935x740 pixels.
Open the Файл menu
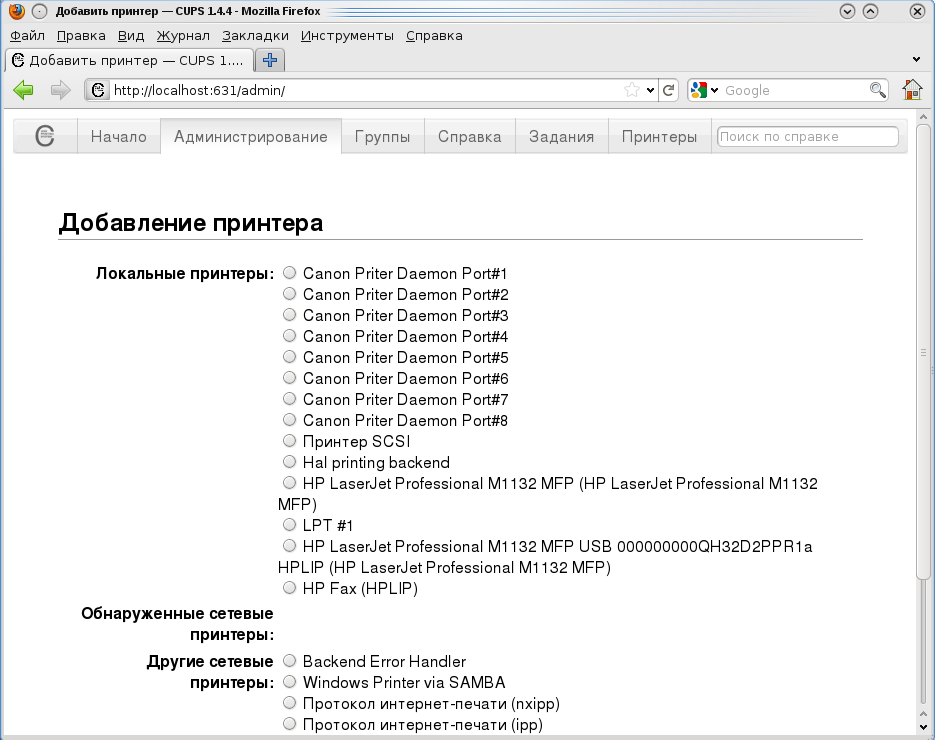coord(27,36)
